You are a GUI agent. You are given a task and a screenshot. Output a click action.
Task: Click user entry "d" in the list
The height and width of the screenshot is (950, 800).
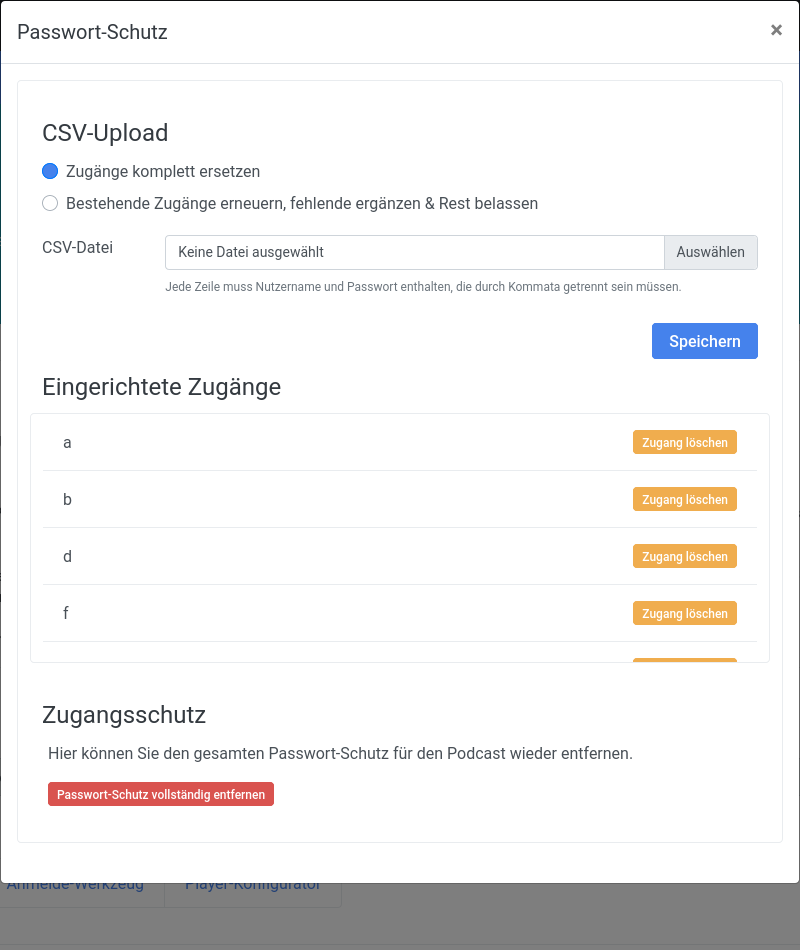coord(67,556)
